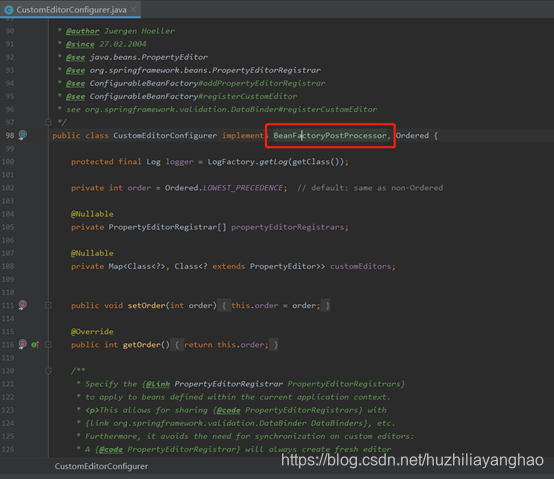This screenshot has height=479, width=554.
Task: Click line number 102 in the gutter
Action: click(x=8, y=188)
